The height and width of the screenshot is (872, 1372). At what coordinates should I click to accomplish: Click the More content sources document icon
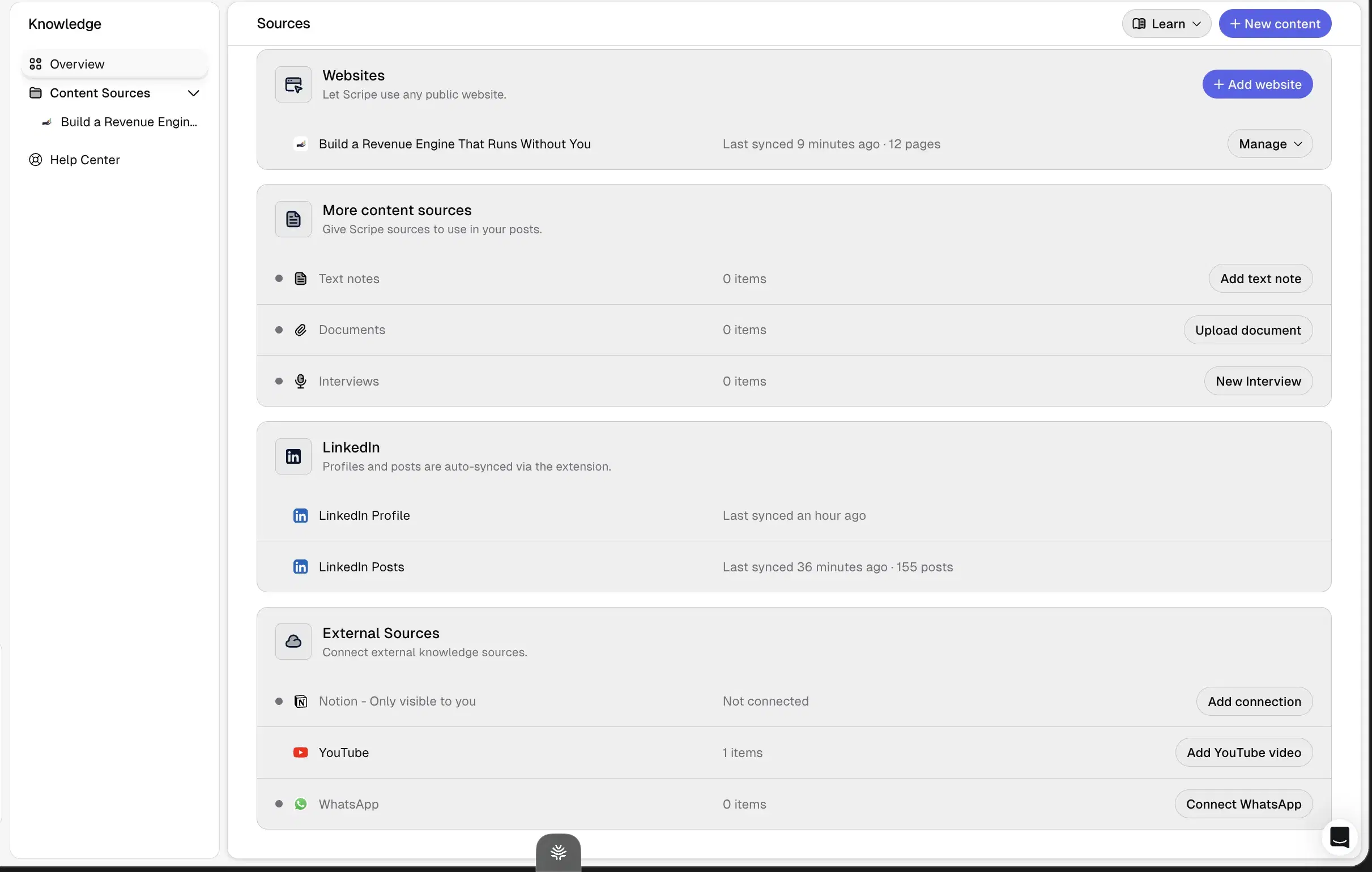(x=293, y=219)
